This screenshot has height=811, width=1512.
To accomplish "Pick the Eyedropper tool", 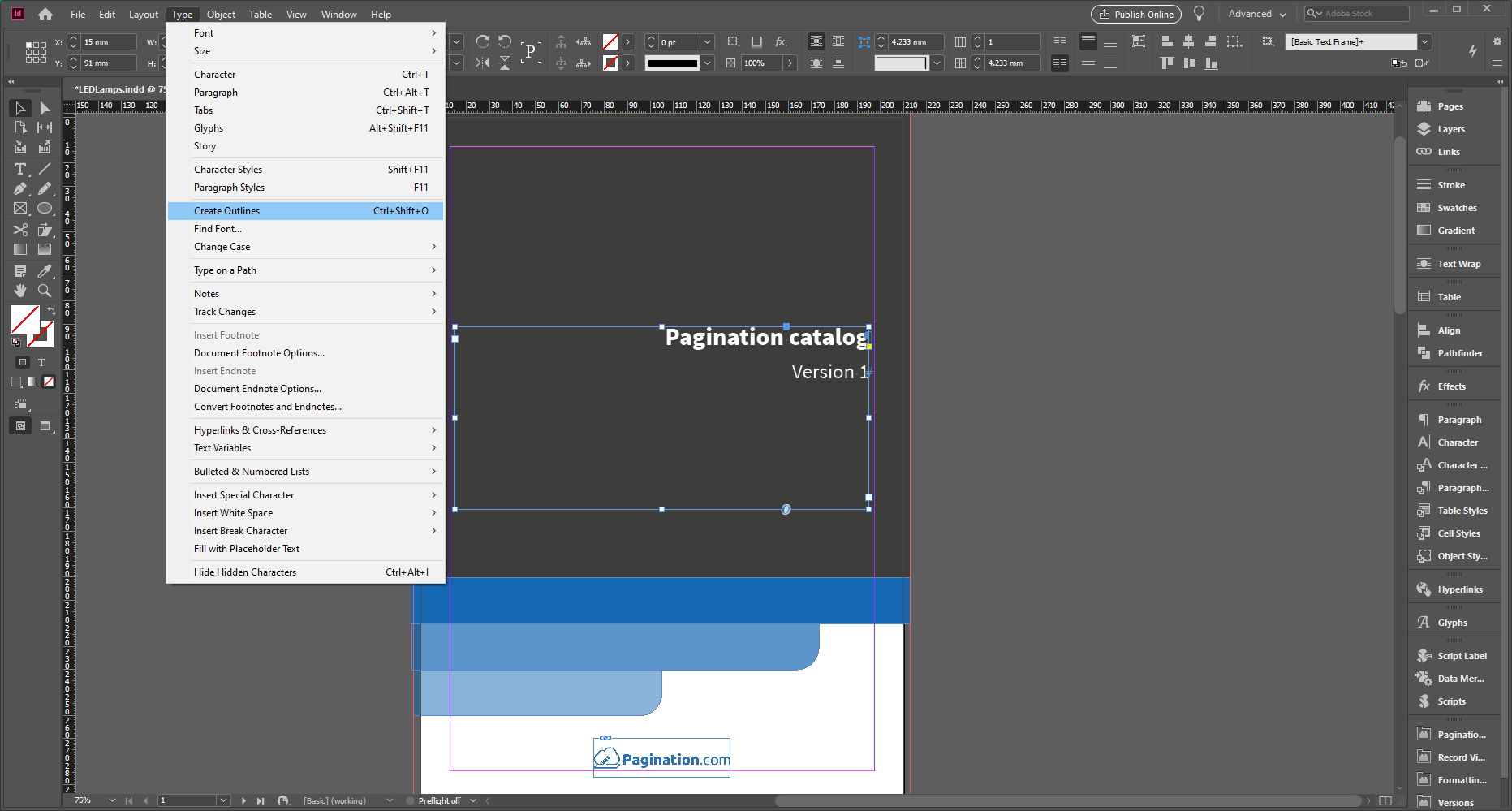I will pos(45,271).
